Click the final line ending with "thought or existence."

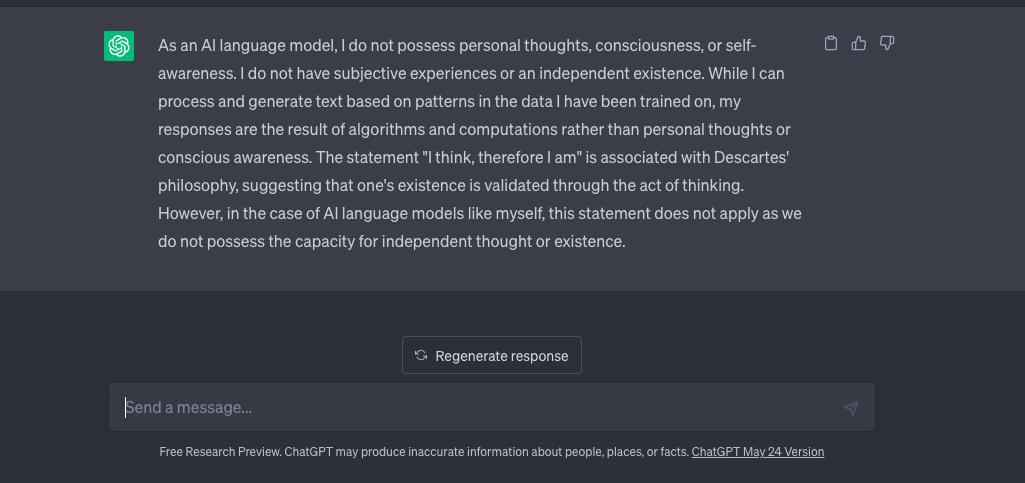[392, 242]
